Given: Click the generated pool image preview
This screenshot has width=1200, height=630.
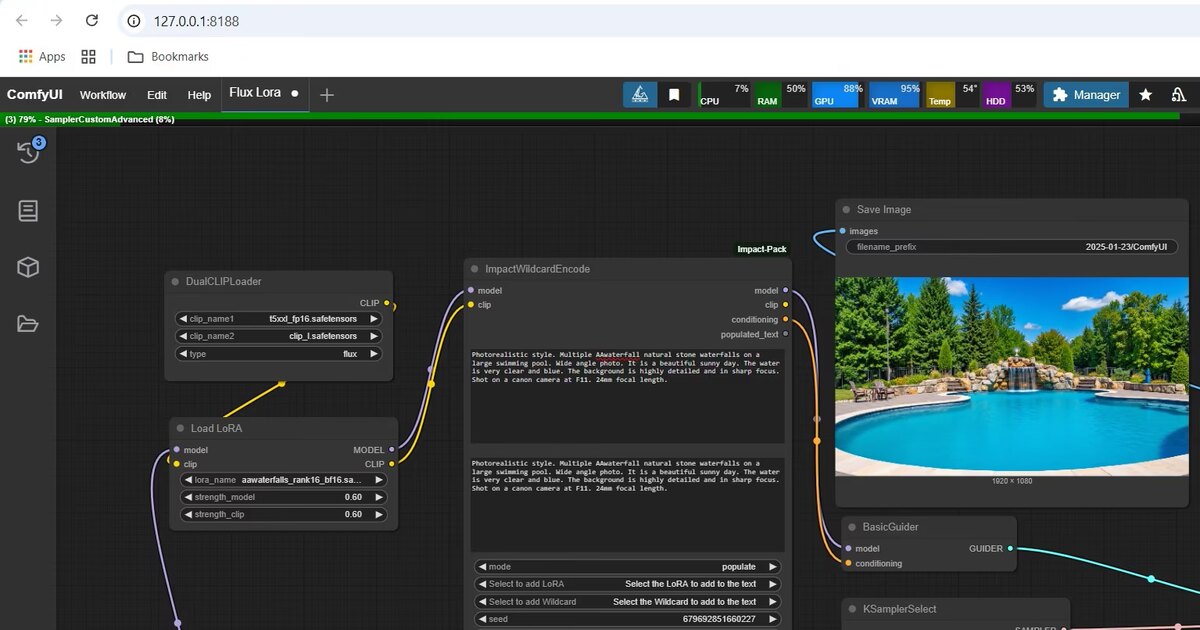Looking at the screenshot, I should pyautogui.click(x=1011, y=376).
